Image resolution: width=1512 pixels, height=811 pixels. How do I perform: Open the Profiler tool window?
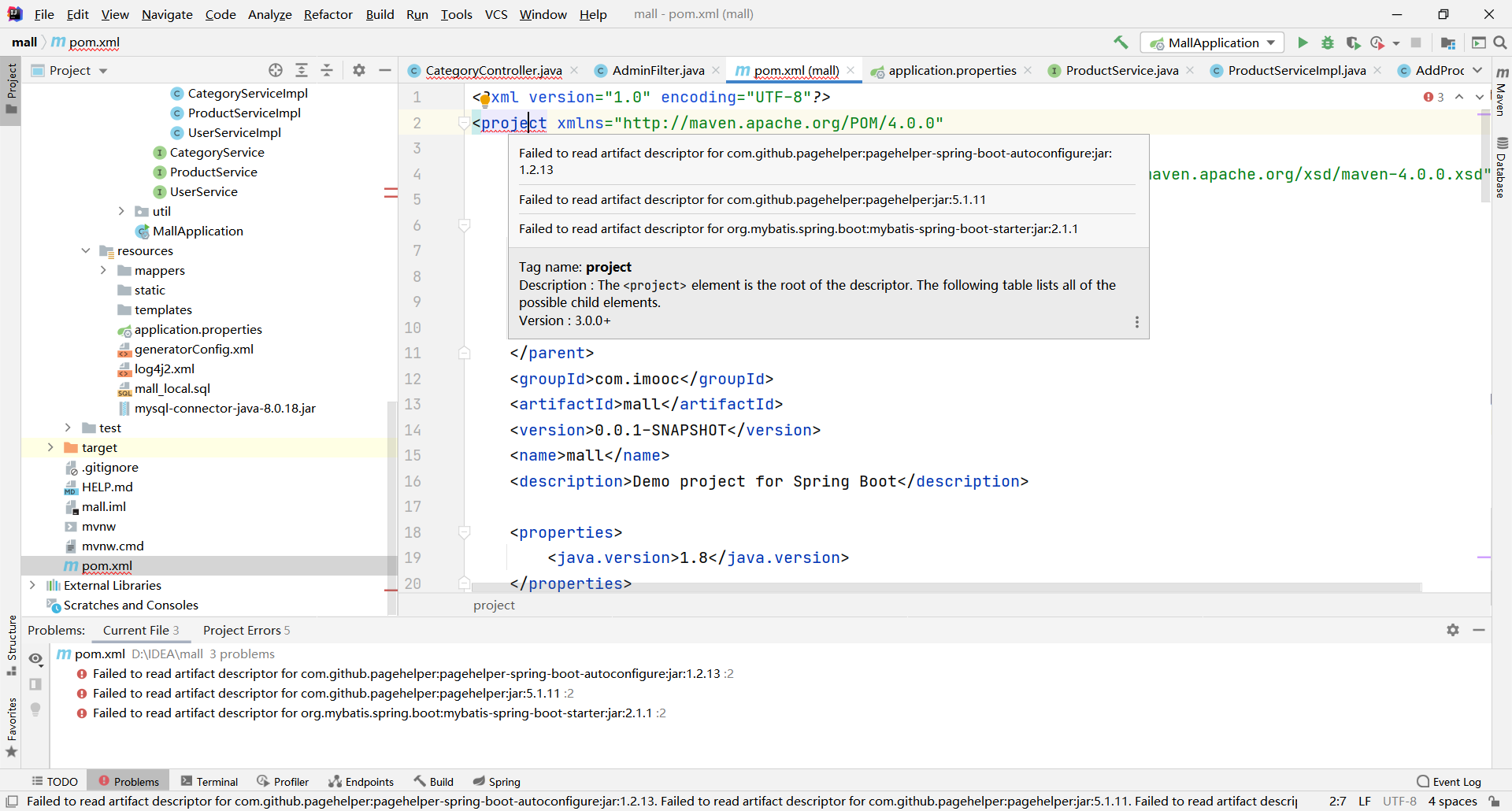coord(283,781)
